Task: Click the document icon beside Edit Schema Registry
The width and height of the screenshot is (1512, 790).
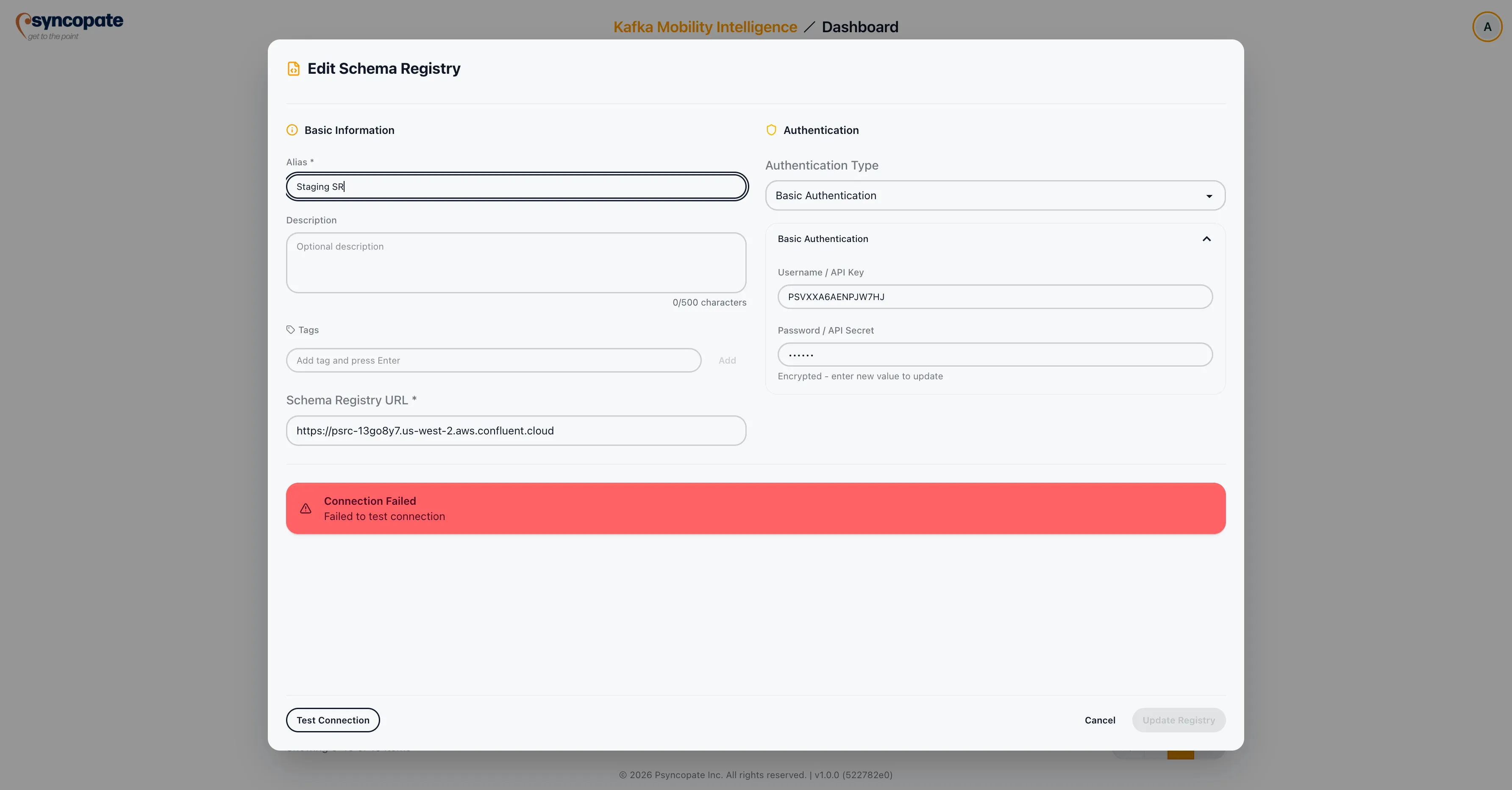Action: [x=294, y=68]
